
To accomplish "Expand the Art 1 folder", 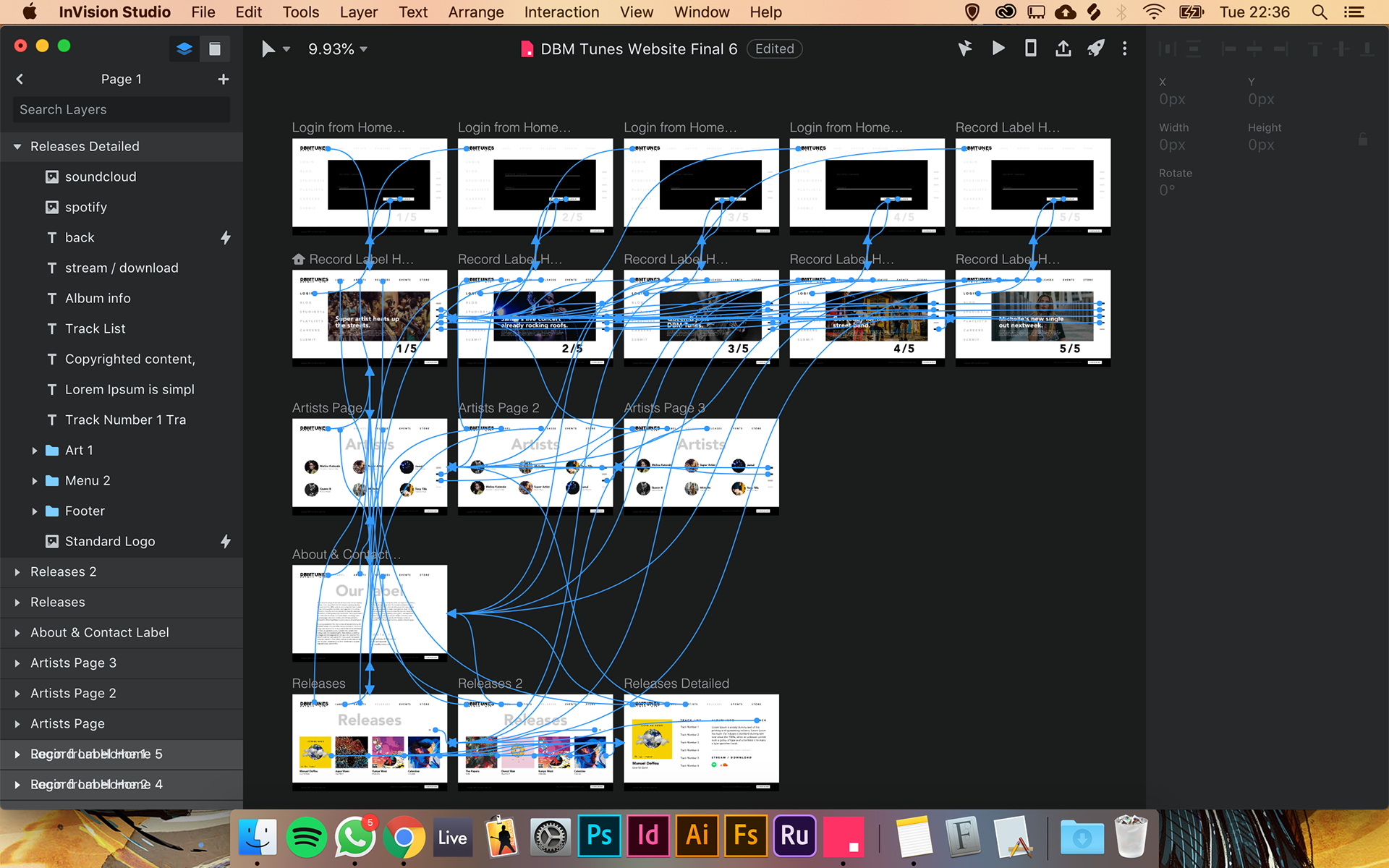I will (x=34, y=451).
